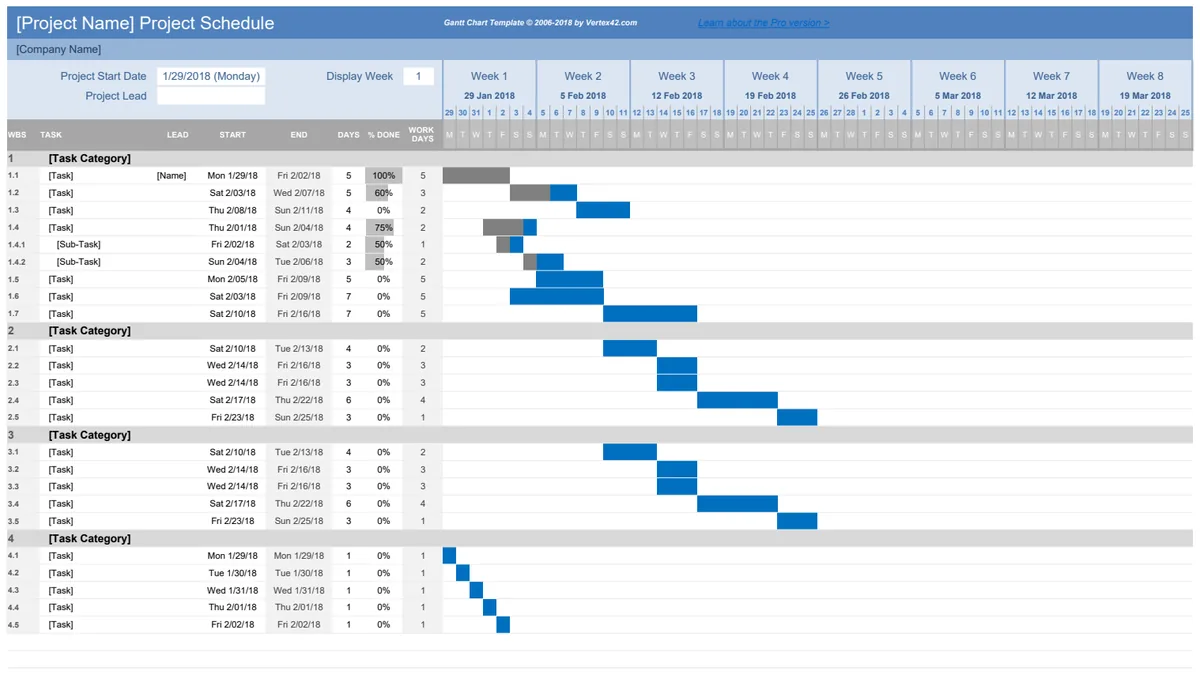Select the category 1 '[Task Category]' row
1200x675 pixels.
pos(600,158)
